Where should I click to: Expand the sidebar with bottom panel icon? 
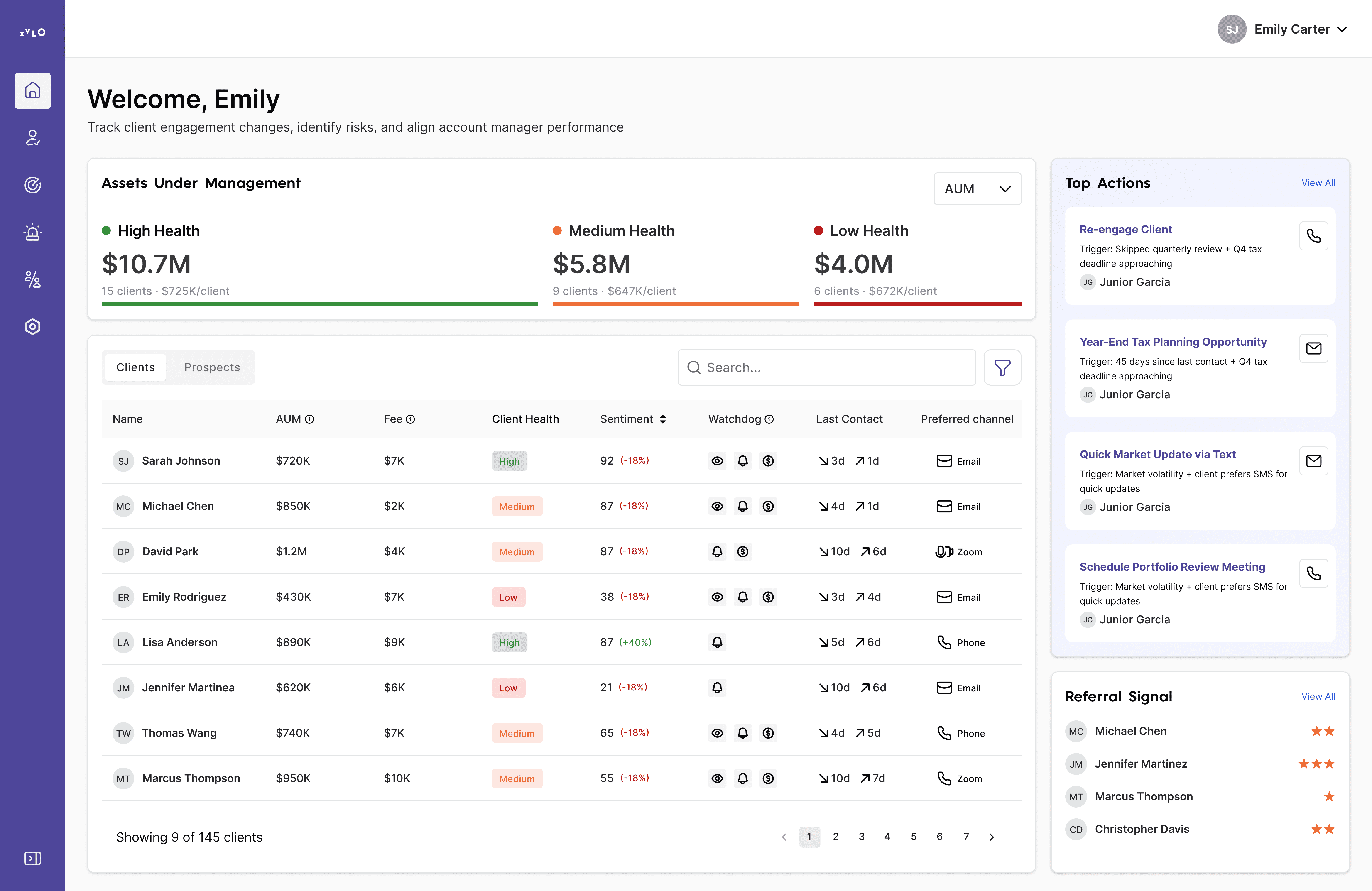click(x=32, y=858)
